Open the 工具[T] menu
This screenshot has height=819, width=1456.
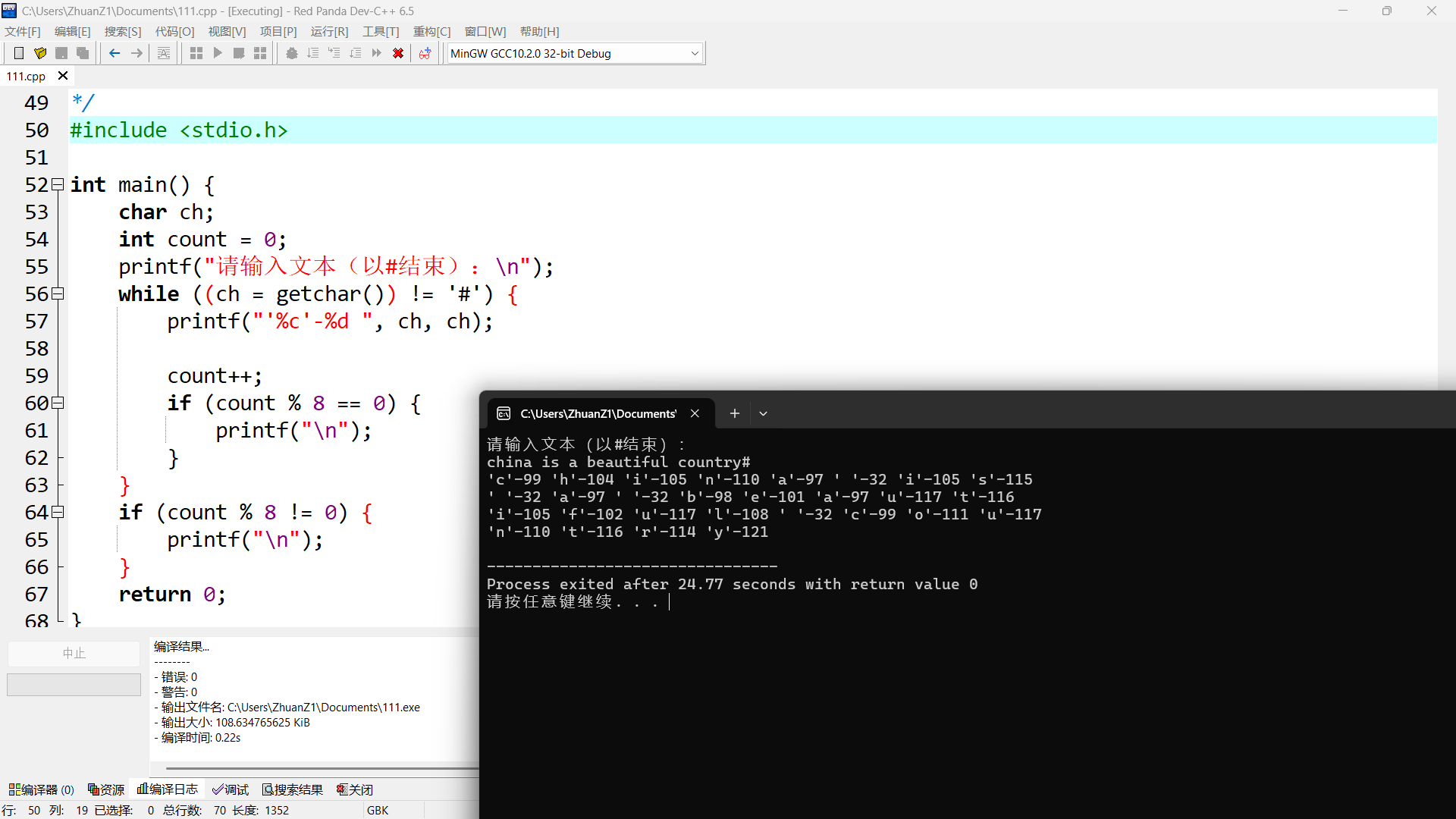(381, 31)
